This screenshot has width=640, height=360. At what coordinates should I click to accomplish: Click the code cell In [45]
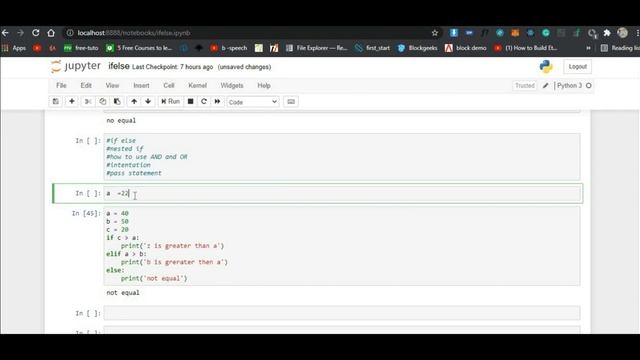[x=342, y=246]
